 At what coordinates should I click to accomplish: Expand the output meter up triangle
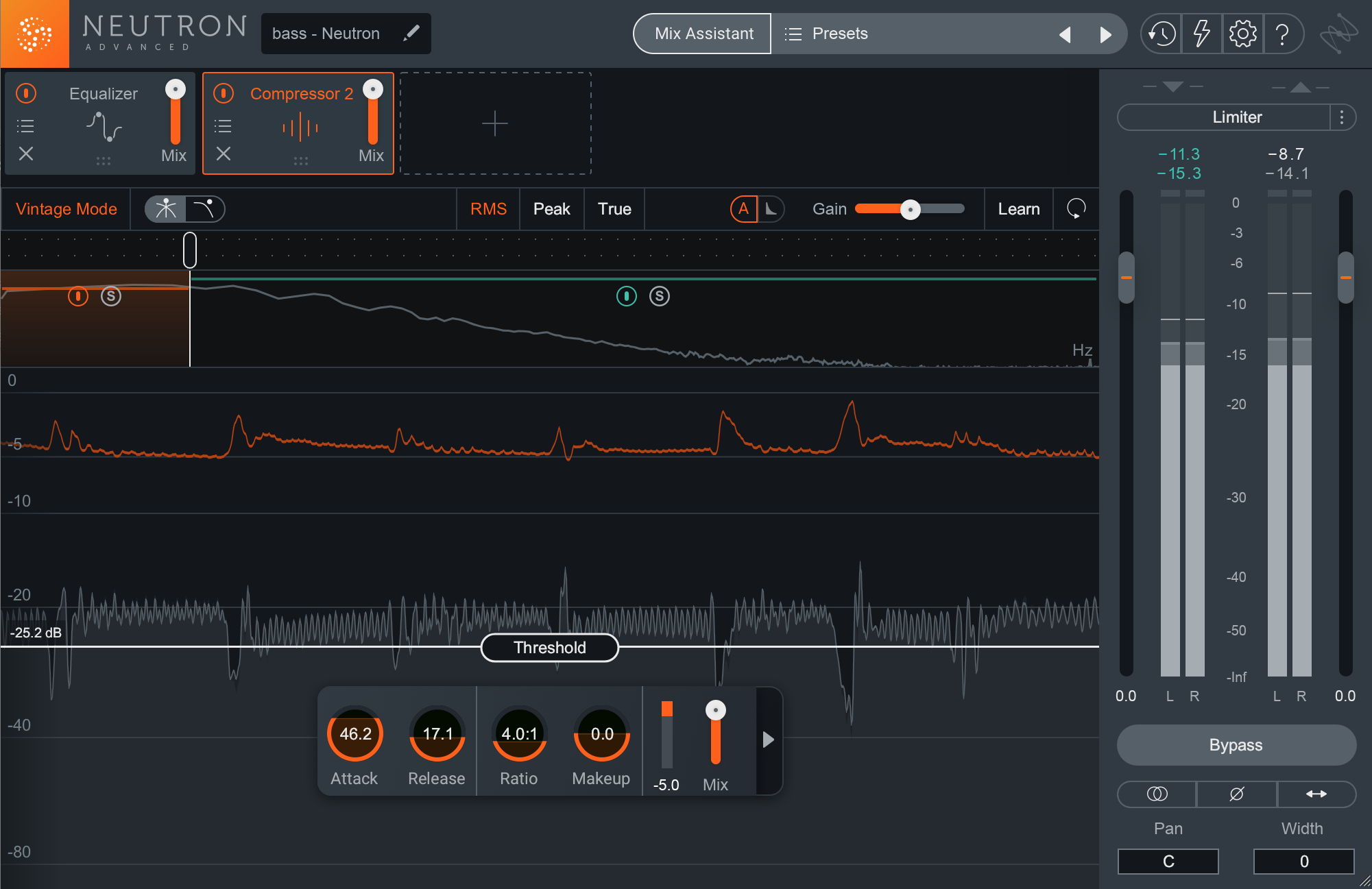pyautogui.click(x=1301, y=87)
